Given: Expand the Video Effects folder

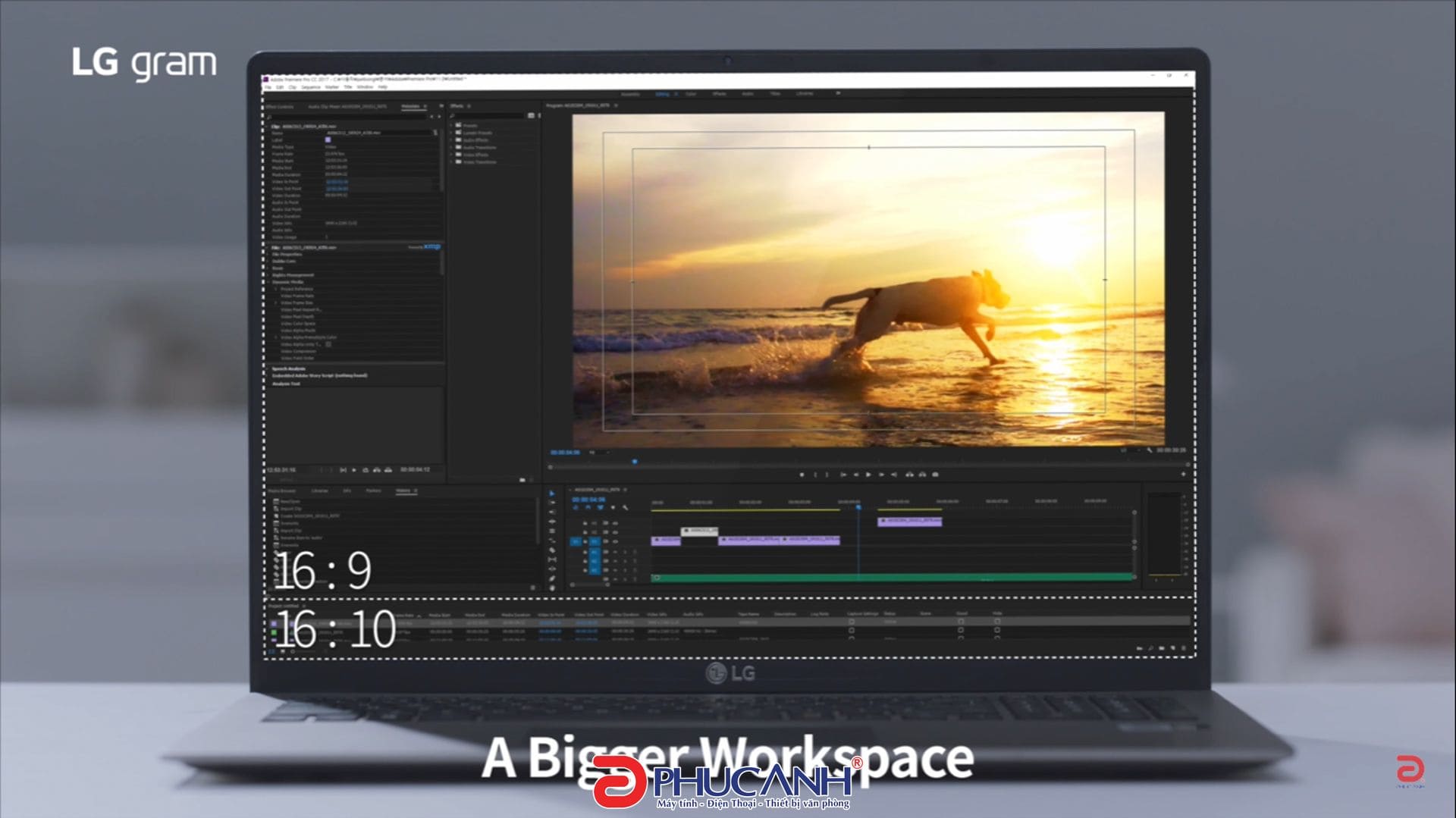Looking at the screenshot, I should (x=451, y=155).
